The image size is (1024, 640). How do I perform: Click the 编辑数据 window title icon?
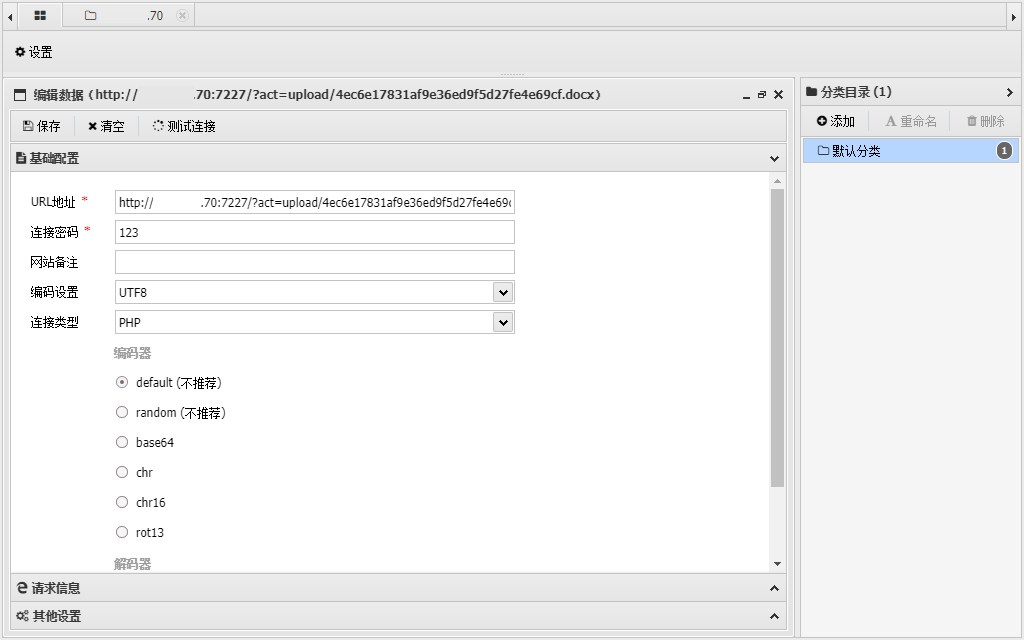click(x=20, y=95)
